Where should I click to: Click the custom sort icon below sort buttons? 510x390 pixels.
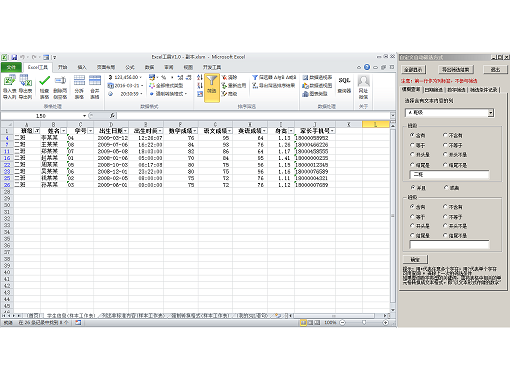point(200,94)
